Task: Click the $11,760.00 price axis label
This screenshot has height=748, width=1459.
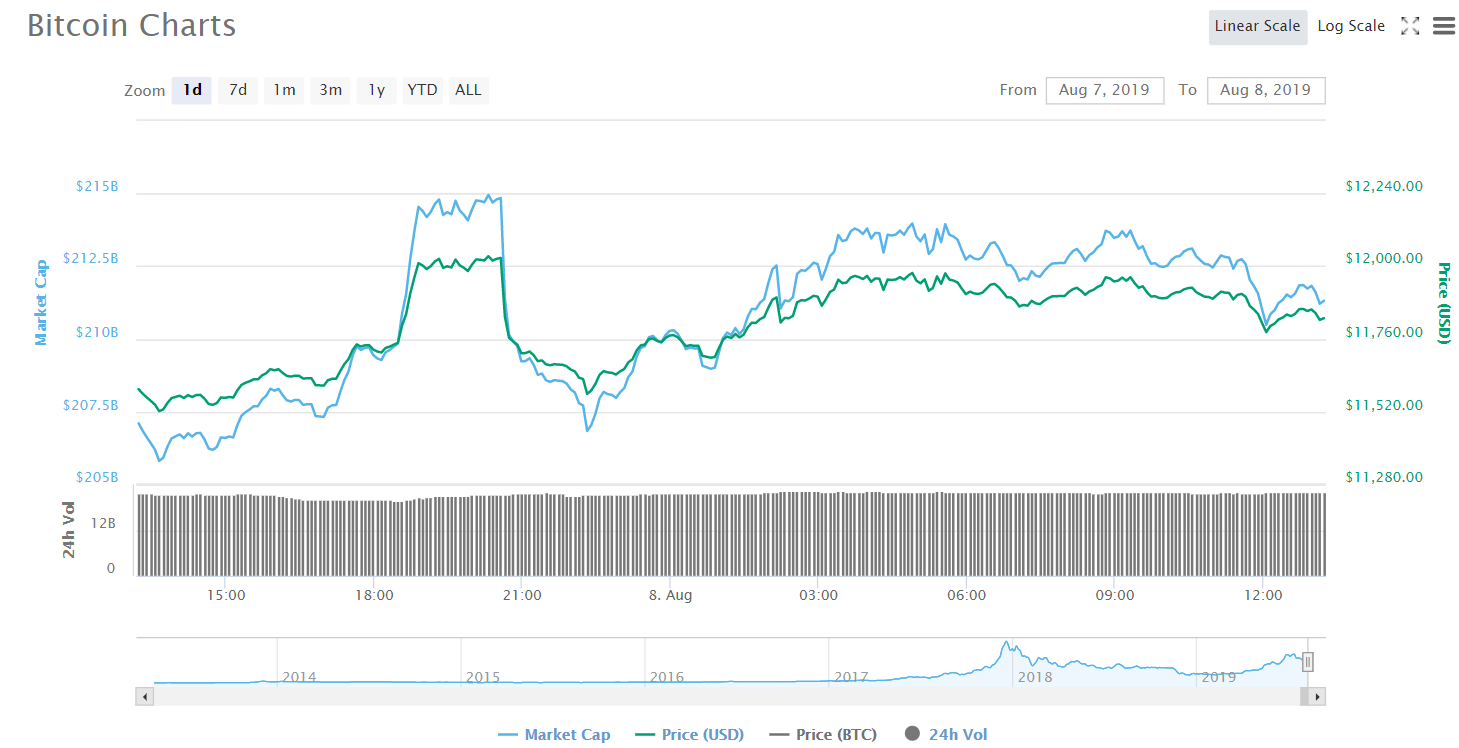Action: (x=1384, y=332)
